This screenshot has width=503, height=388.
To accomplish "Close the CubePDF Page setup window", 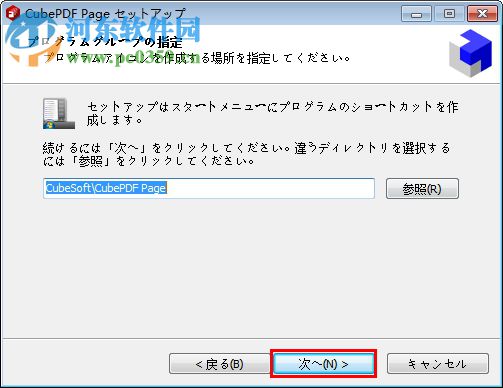I will [x=482, y=14].
